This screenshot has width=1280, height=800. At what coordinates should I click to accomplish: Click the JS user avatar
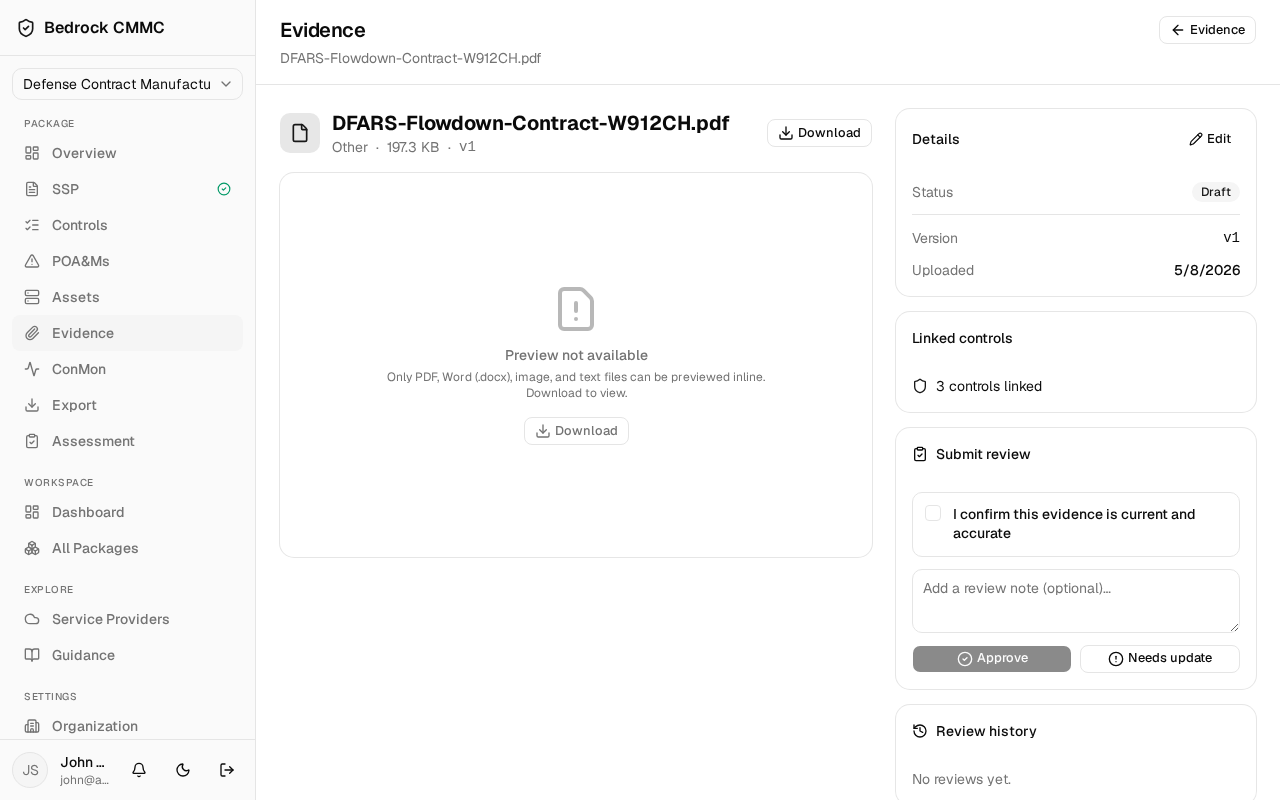30,770
